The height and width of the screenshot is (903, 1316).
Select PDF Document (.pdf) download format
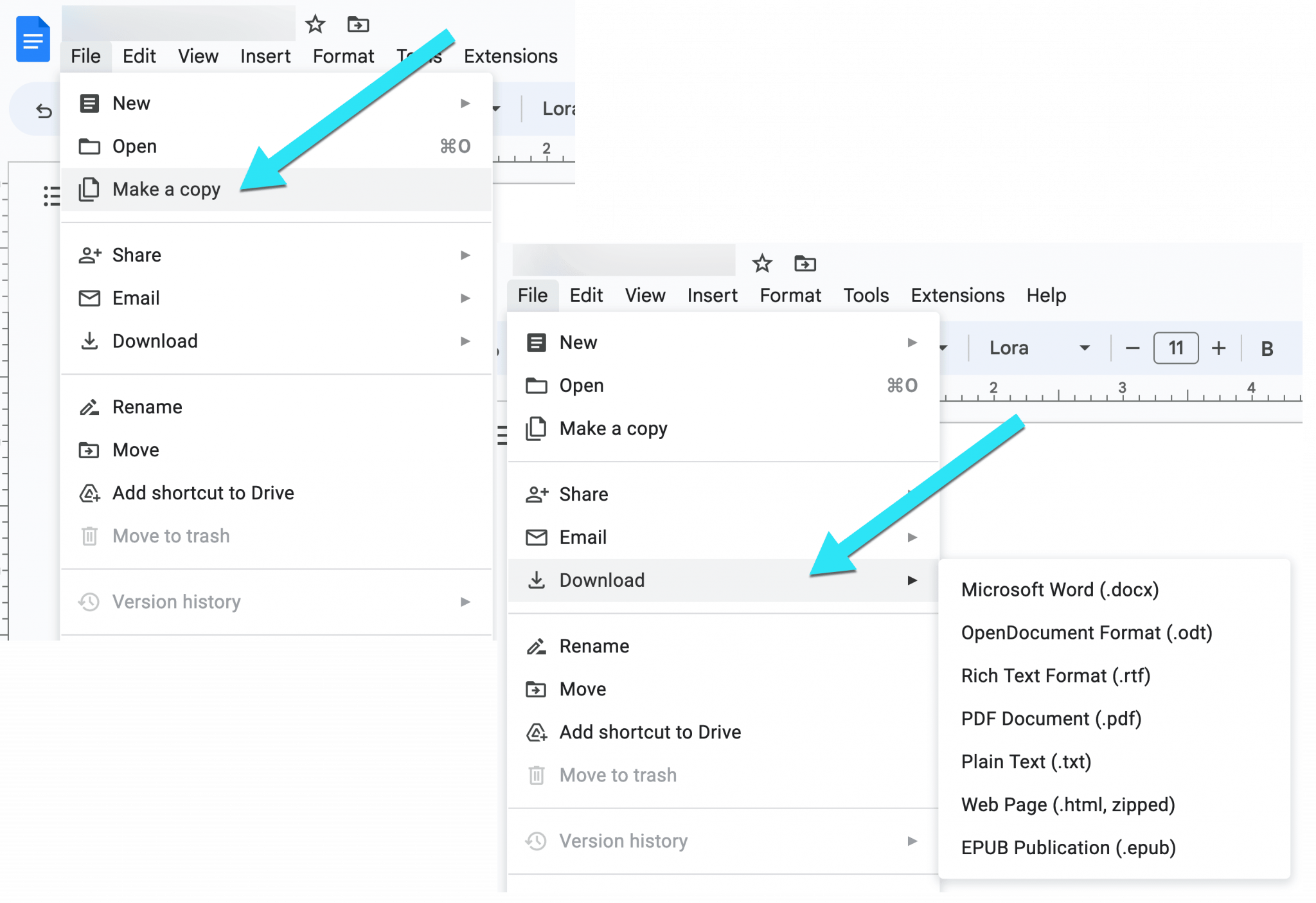(x=1050, y=718)
